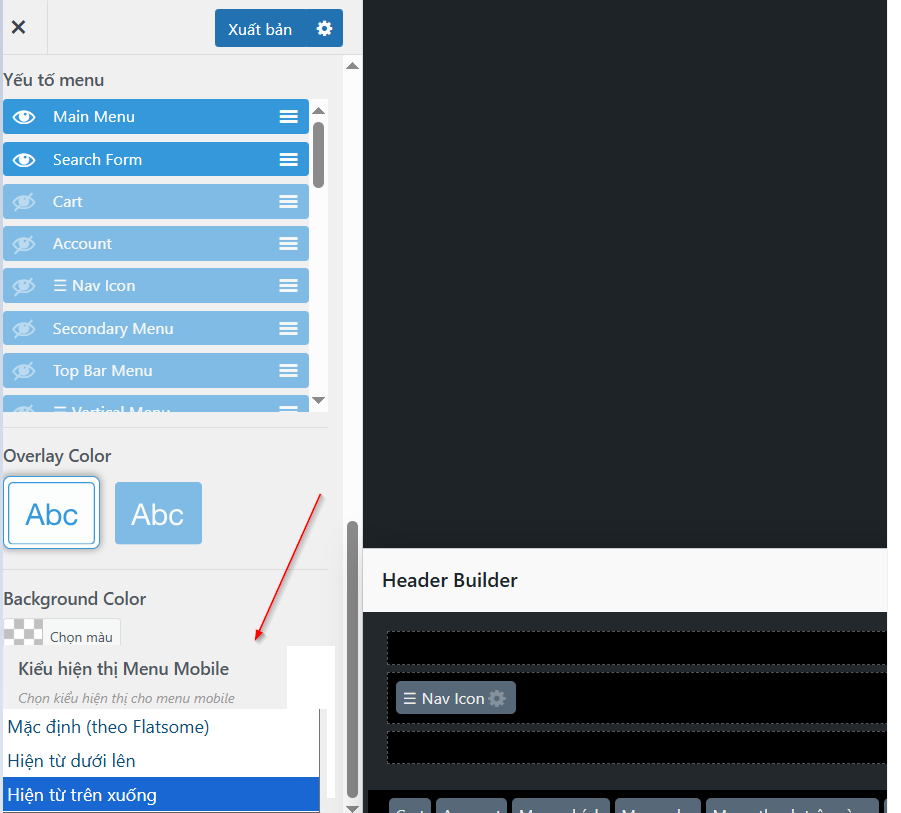Click the drag handle on Search Form row
The height and width of the screenshot is (813, 901).
coord(288,160)
